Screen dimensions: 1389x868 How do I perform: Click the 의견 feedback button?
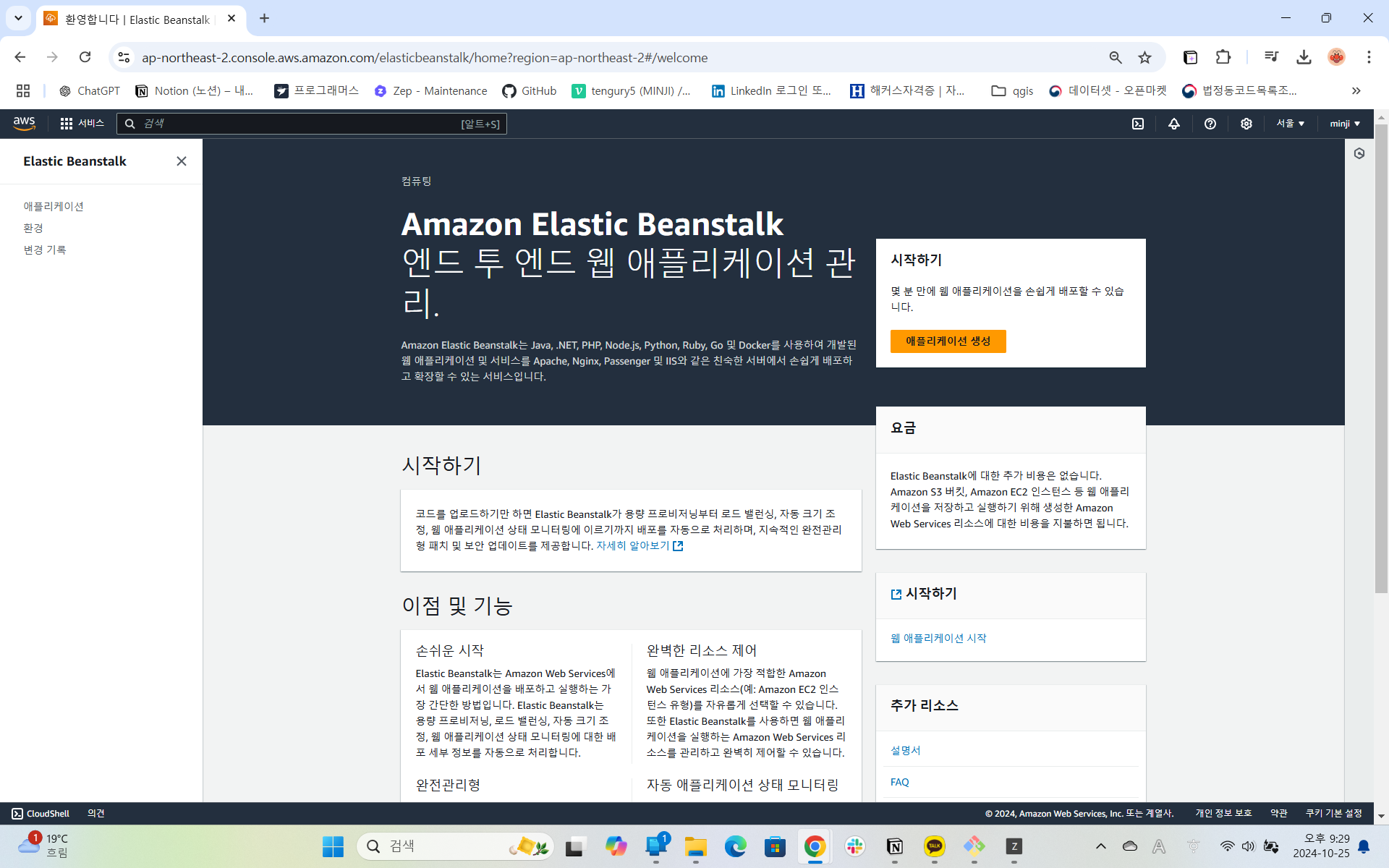coord(96,814)
